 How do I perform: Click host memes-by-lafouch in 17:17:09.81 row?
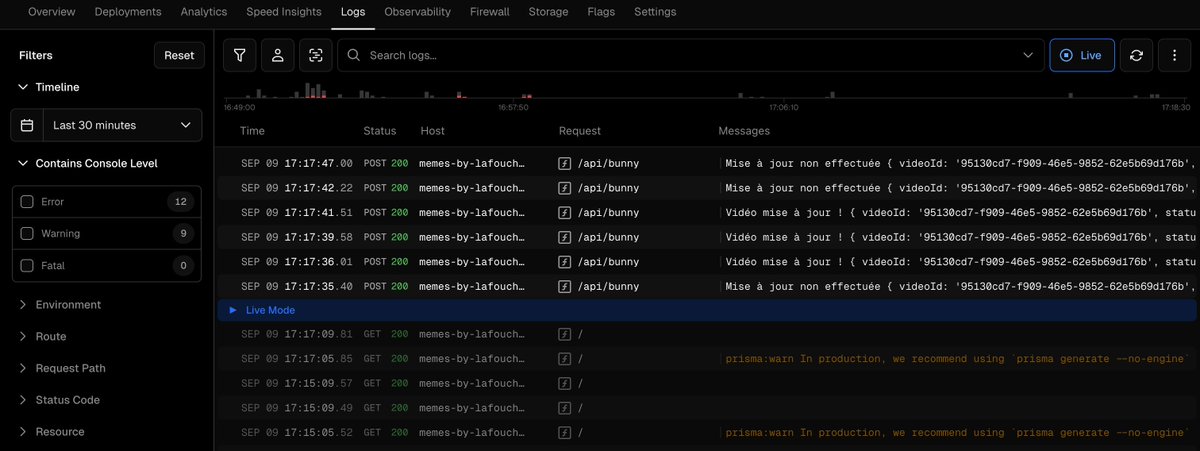(x=472, y=334)
